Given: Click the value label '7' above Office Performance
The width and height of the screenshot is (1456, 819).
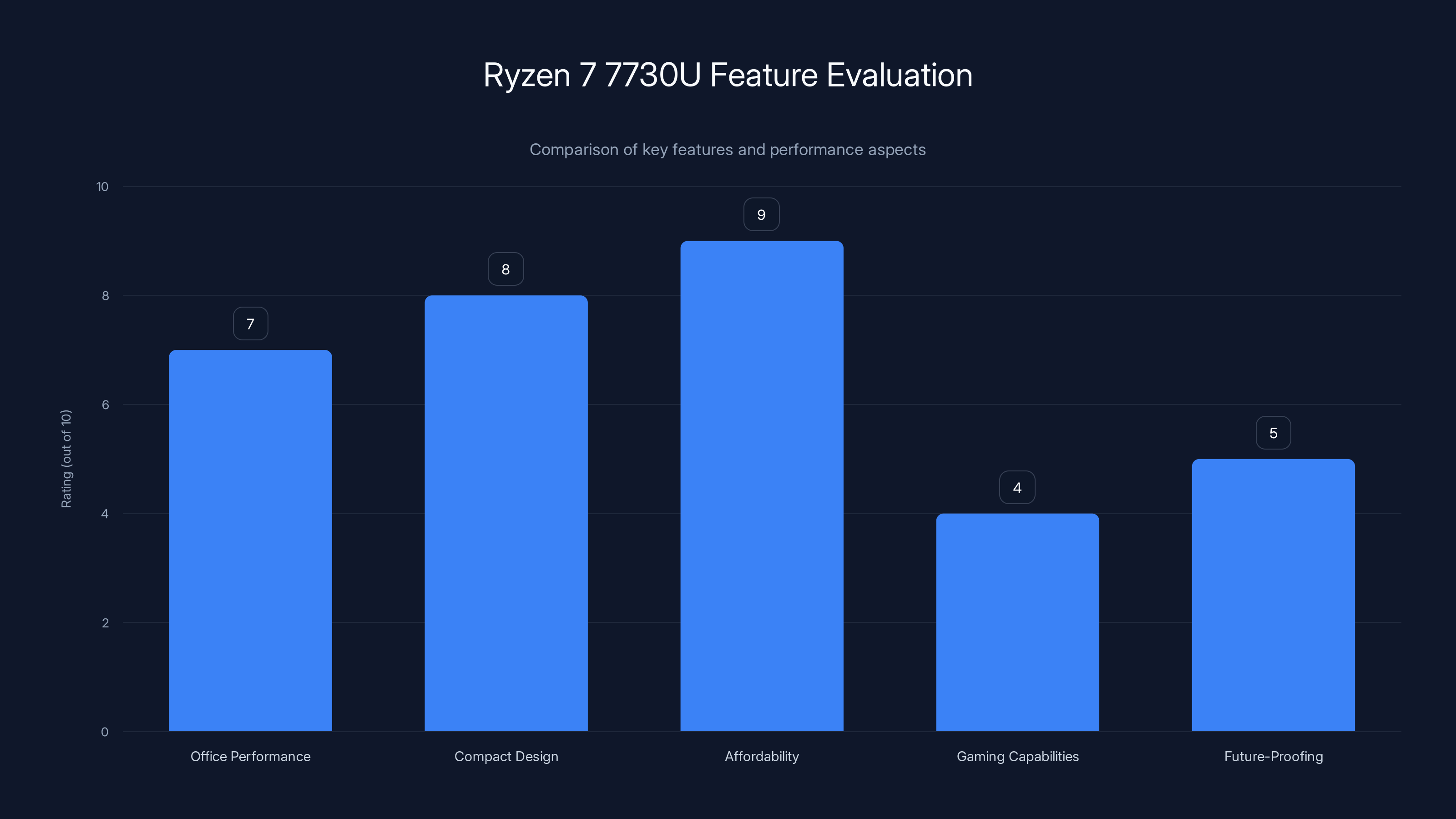Looking at the screenshot, I should coord(250,324).
